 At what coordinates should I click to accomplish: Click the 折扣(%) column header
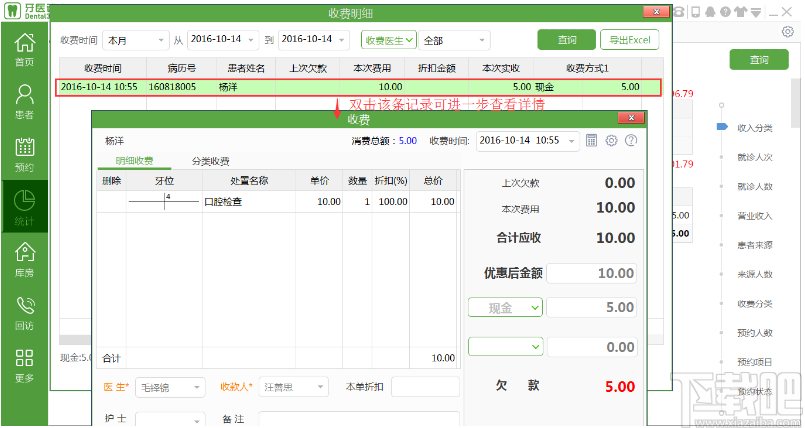click(391, 181)
